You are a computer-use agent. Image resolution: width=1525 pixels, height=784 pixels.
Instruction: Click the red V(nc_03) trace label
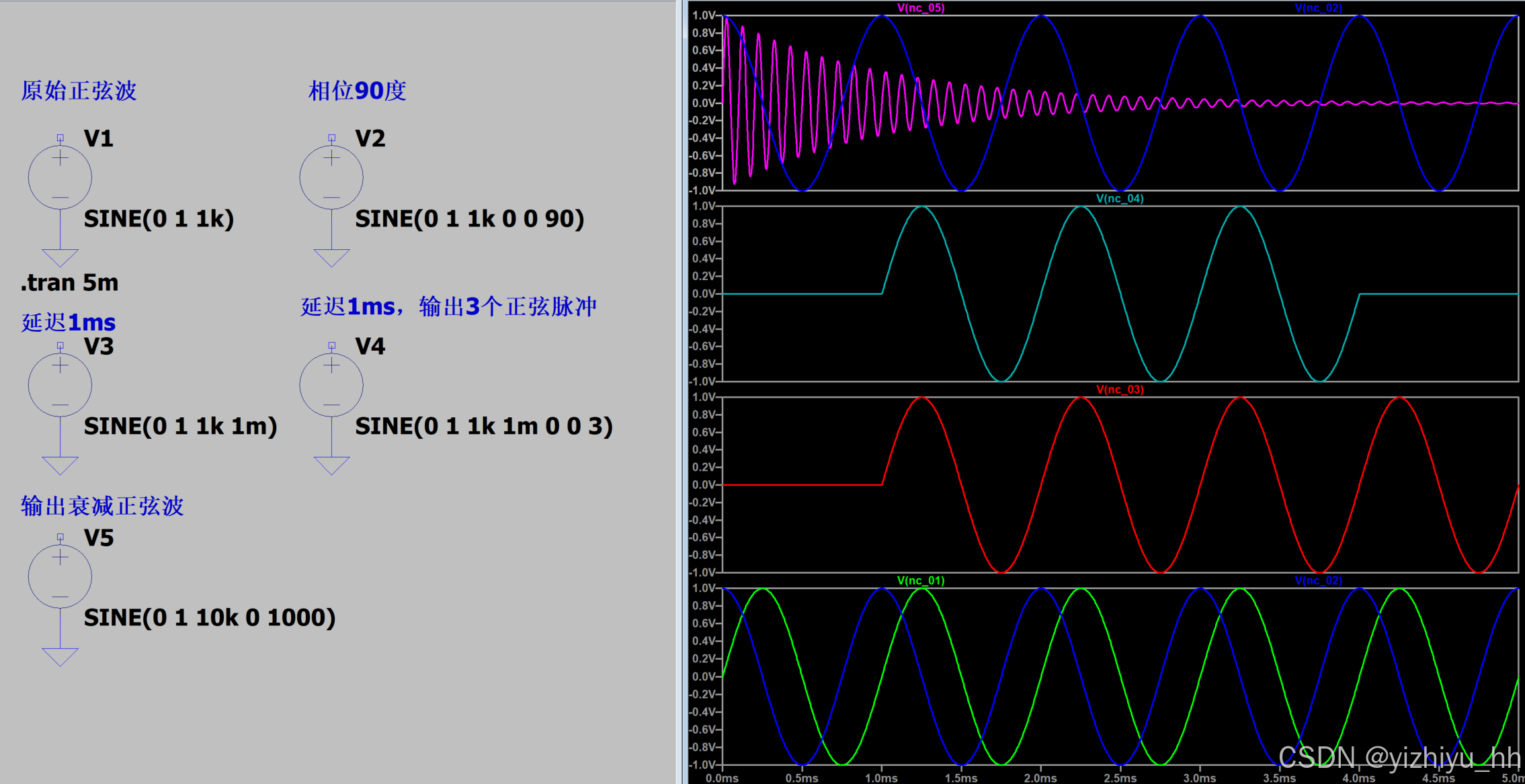point(1119,390)
